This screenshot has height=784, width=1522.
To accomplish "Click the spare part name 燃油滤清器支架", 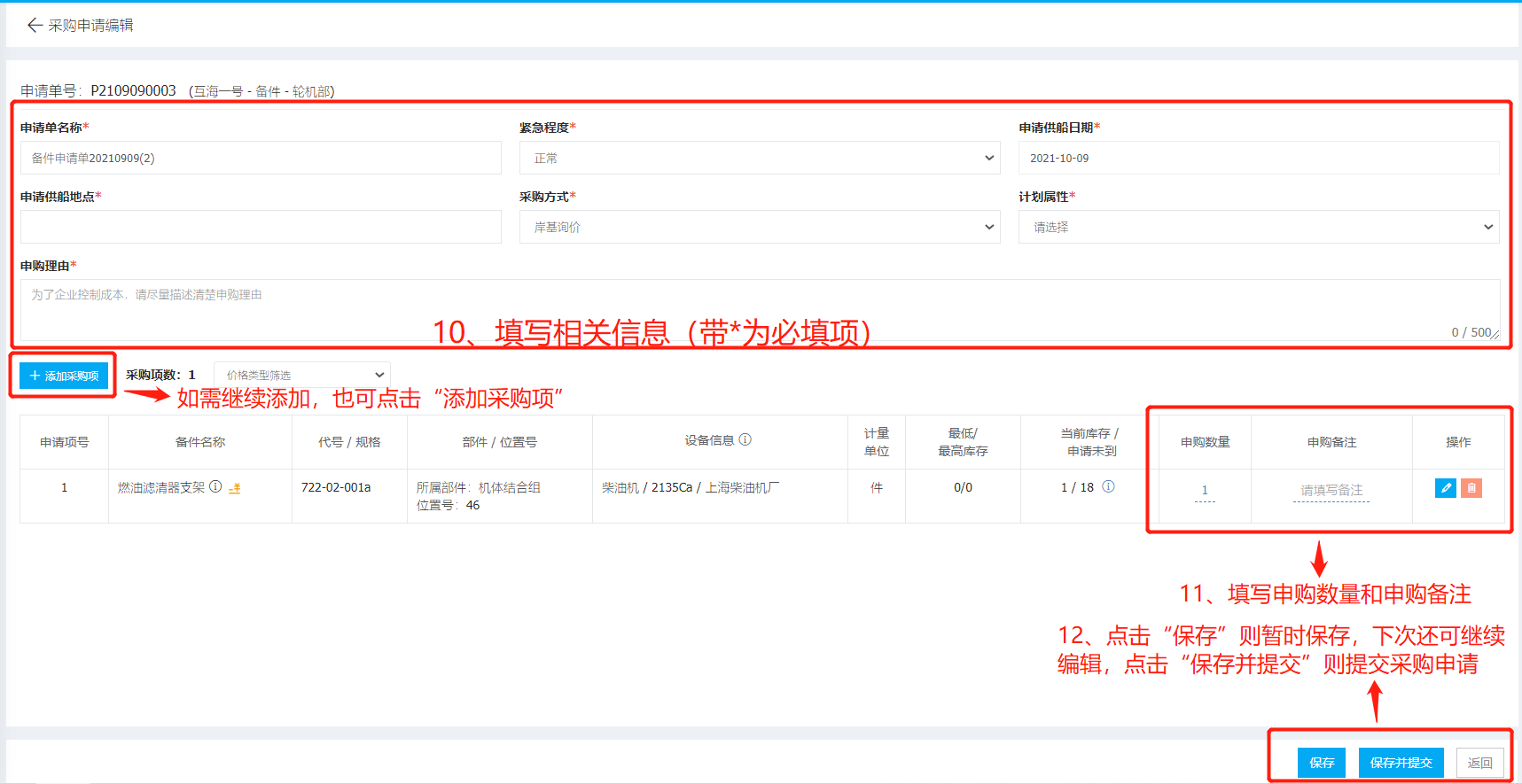I will (x=161, y=487).
